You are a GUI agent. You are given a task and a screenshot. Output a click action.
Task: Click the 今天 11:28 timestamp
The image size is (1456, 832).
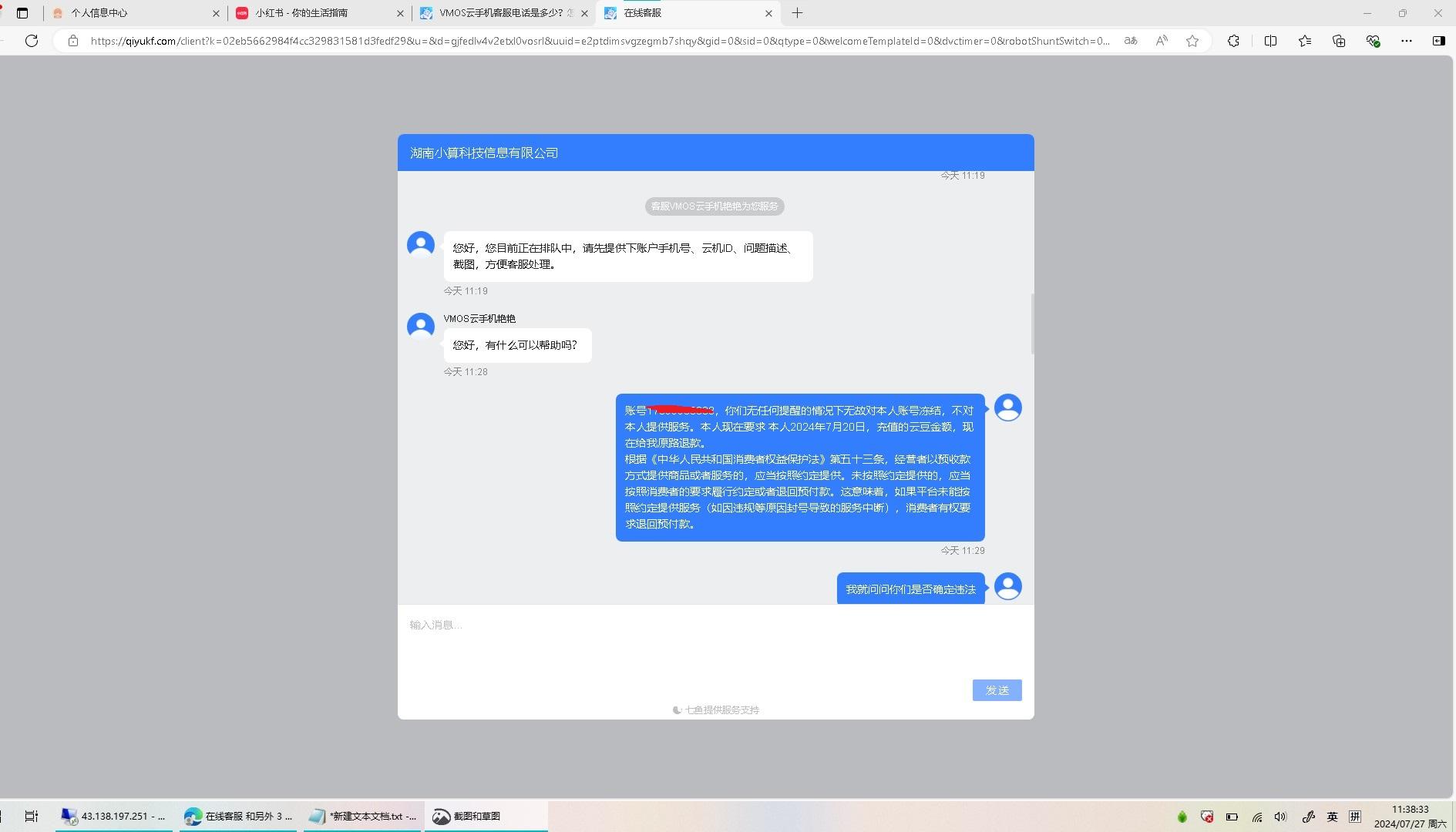coord(466,372)
